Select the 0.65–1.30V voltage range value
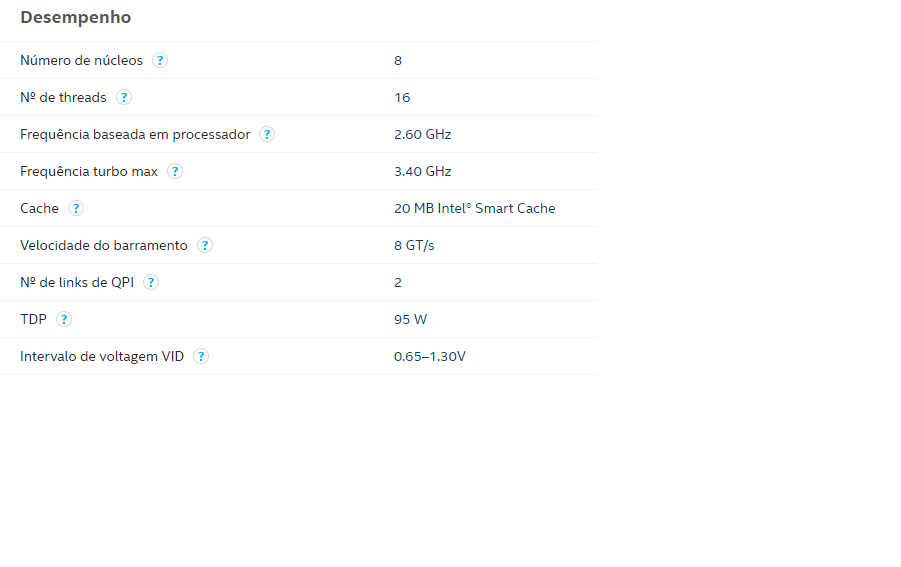901x567 pixels. click(430, 356)
